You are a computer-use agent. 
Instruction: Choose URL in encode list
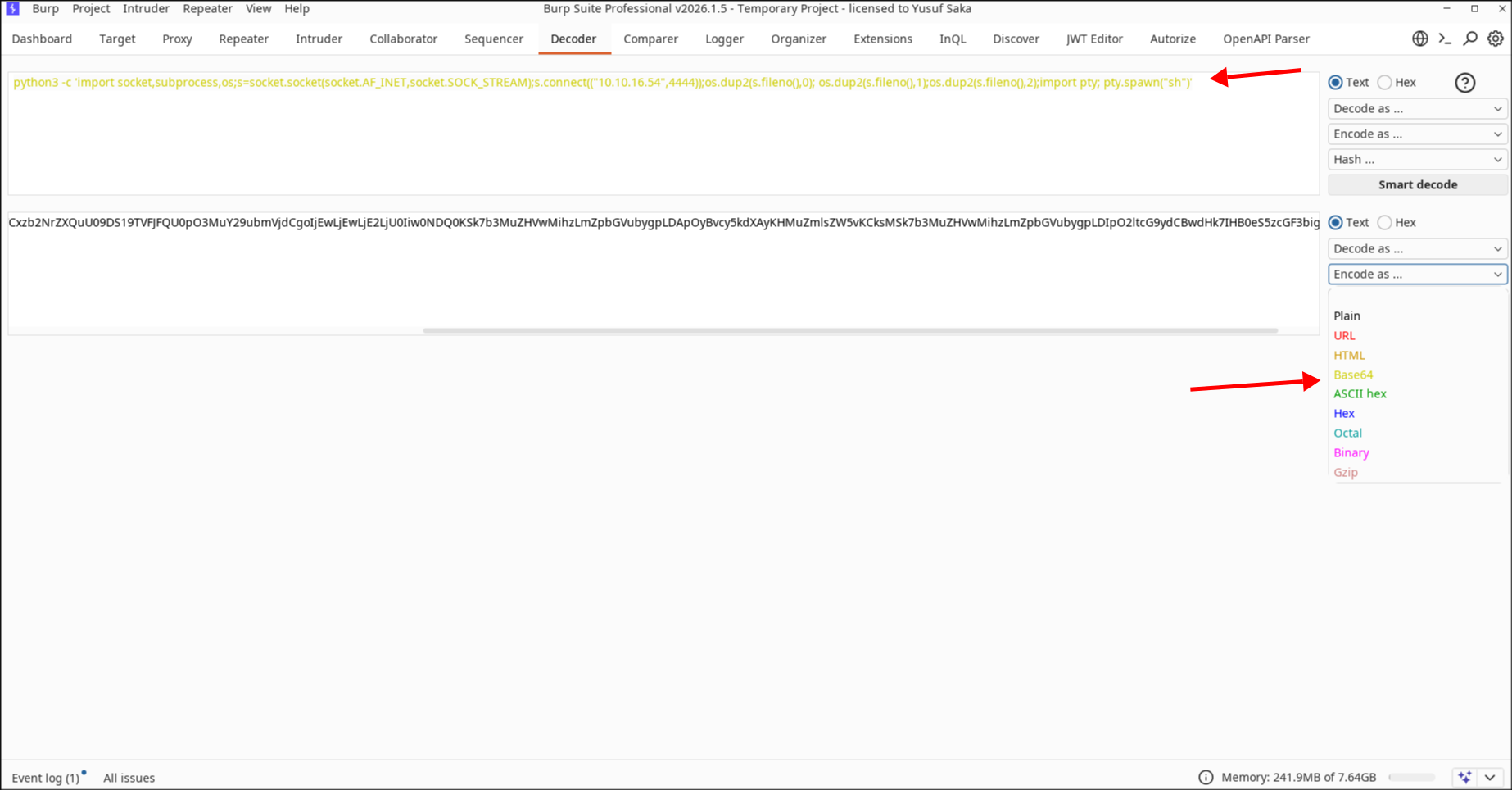(1344, 335)
